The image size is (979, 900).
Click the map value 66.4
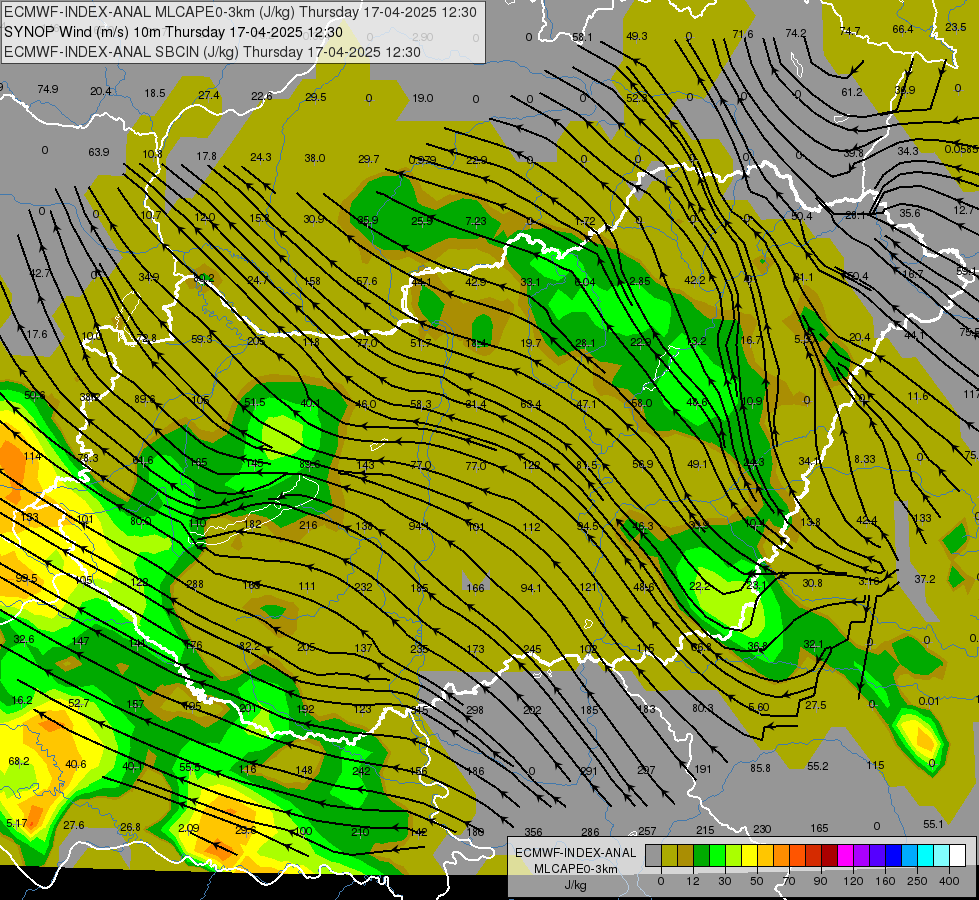click(x=902, y=29)
